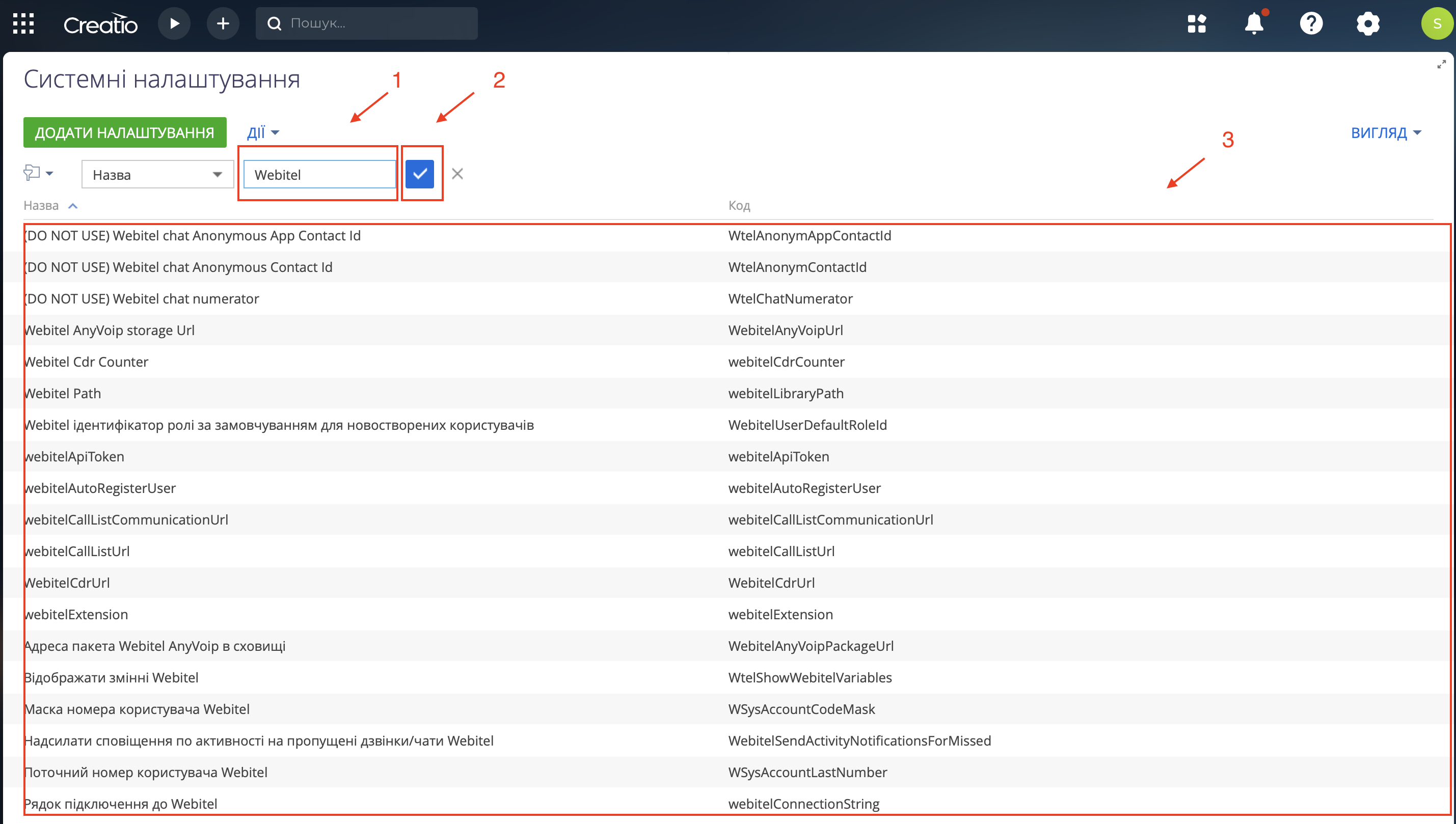Open WebitelCdrUrl setting name

coord(67,583)
